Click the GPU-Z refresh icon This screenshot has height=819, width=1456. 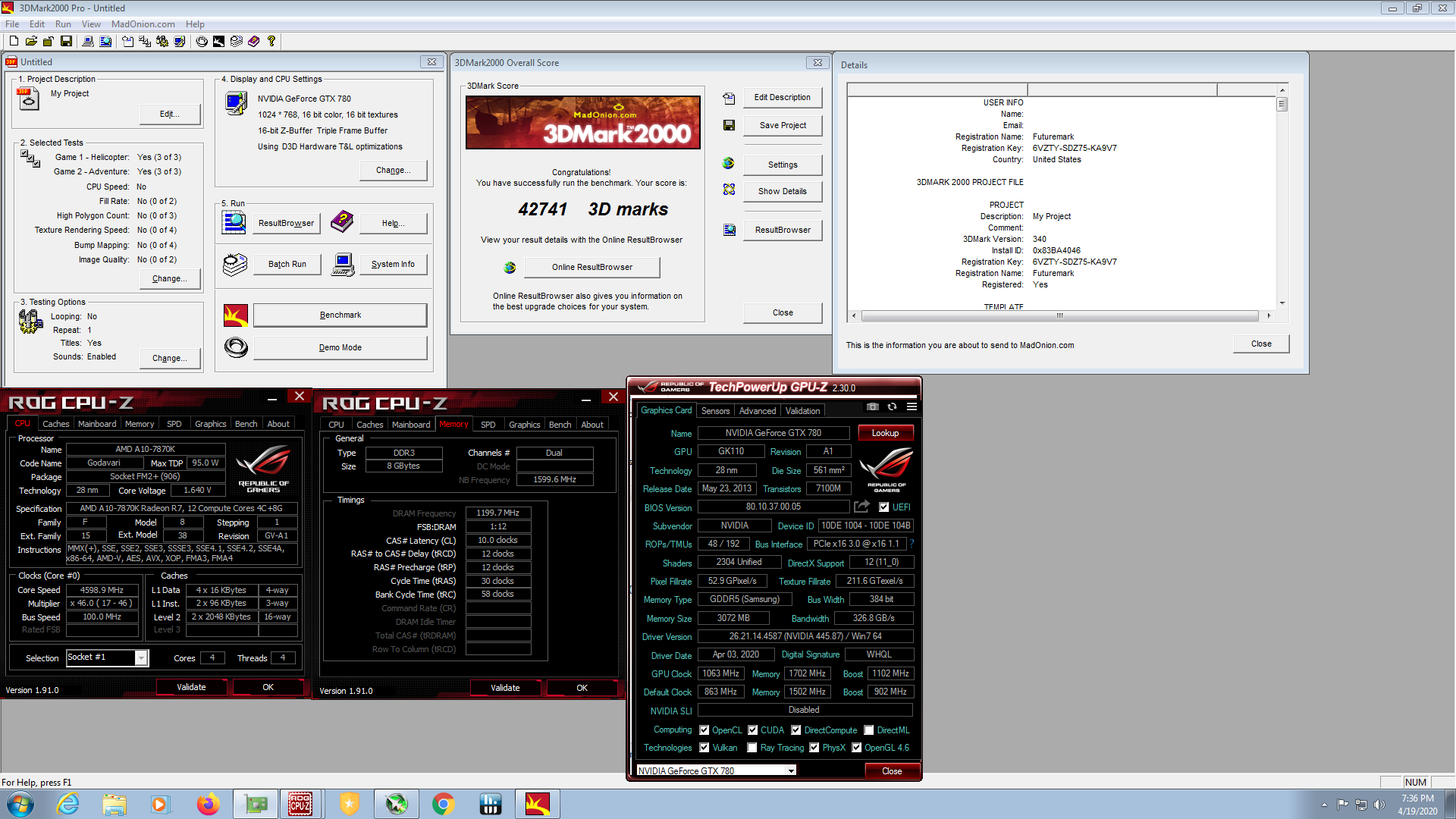tap(893, 407)
